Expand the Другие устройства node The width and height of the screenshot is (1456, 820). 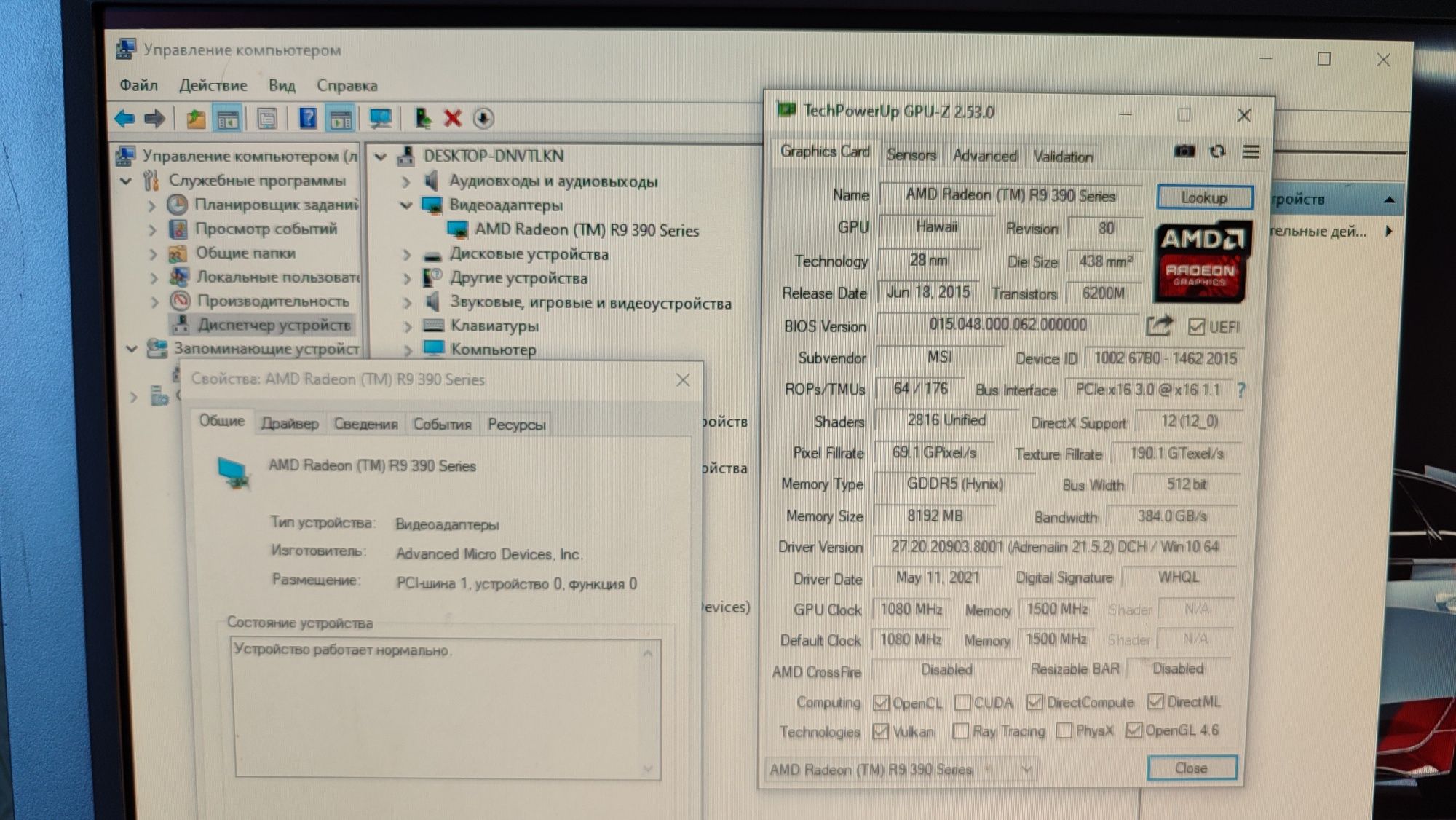tap(407, 279)
